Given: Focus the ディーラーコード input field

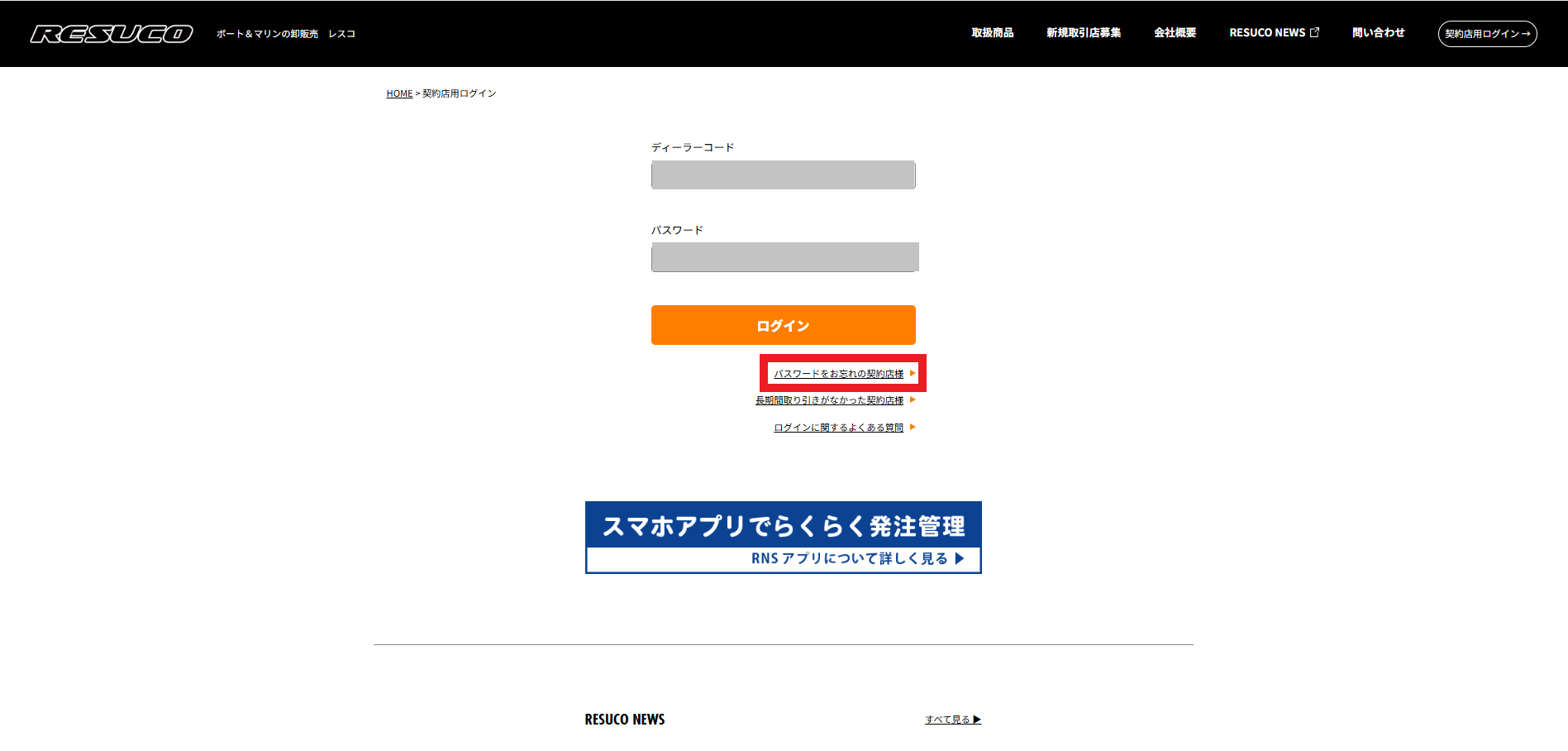Looking at the screenshot, I should tap(783, 175).
